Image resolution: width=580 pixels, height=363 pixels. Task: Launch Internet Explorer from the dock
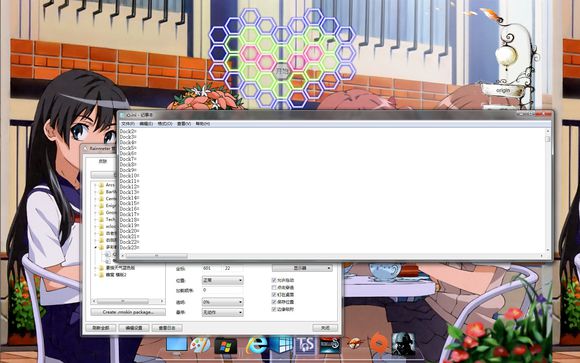coord(257,345)
